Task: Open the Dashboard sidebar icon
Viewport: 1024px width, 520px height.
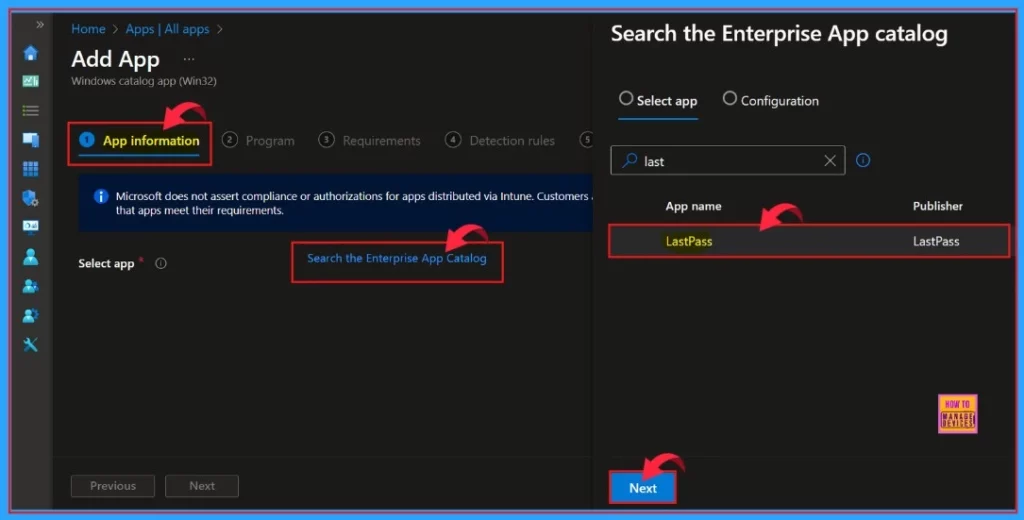Action: pos(30,82)
